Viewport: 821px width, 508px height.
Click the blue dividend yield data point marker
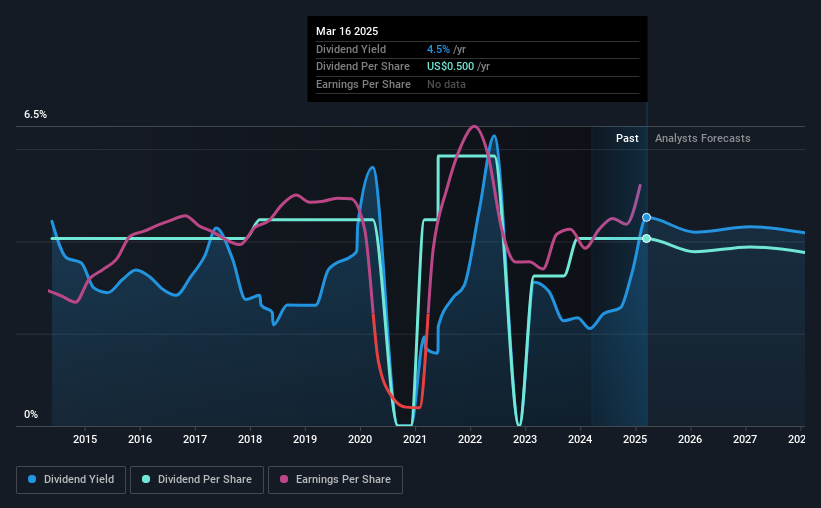[x=647, y=217]
